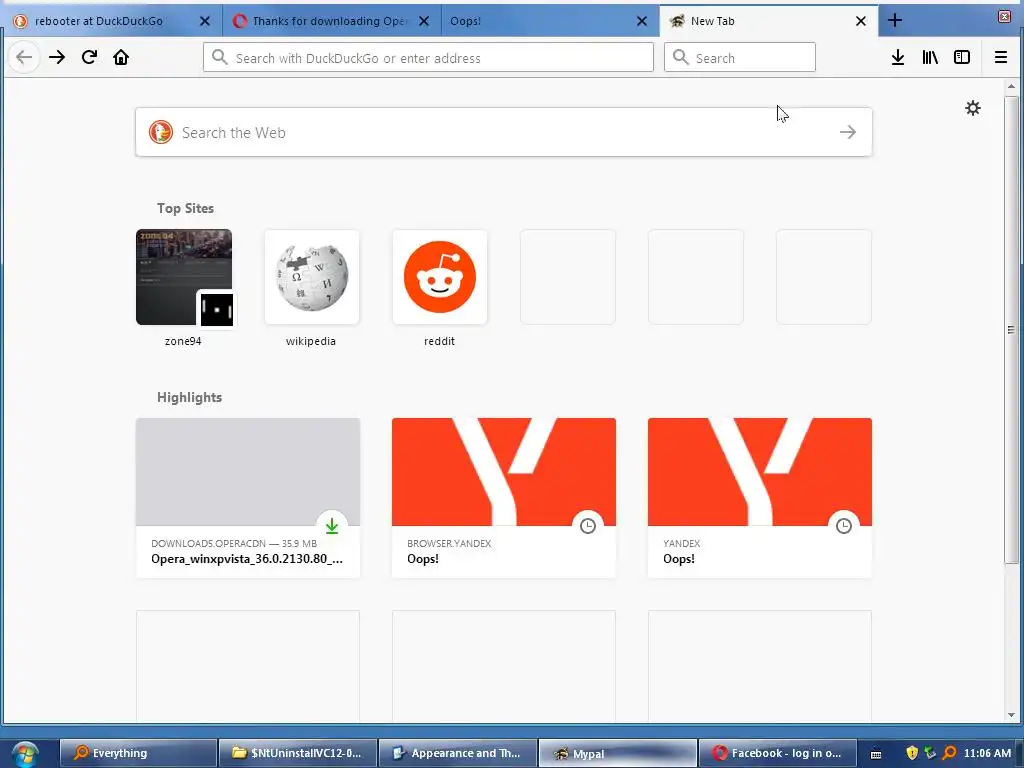This screenshot has width=1024, height=768.
Task: Click the magnifier in address bar
Action: coord(220,57)
